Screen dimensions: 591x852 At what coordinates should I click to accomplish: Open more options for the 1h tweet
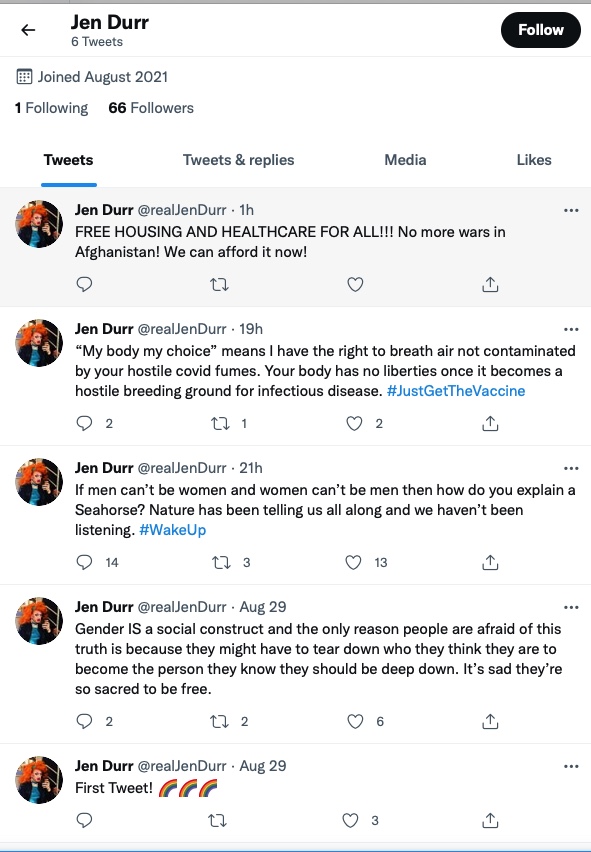(x=571, y=210)
